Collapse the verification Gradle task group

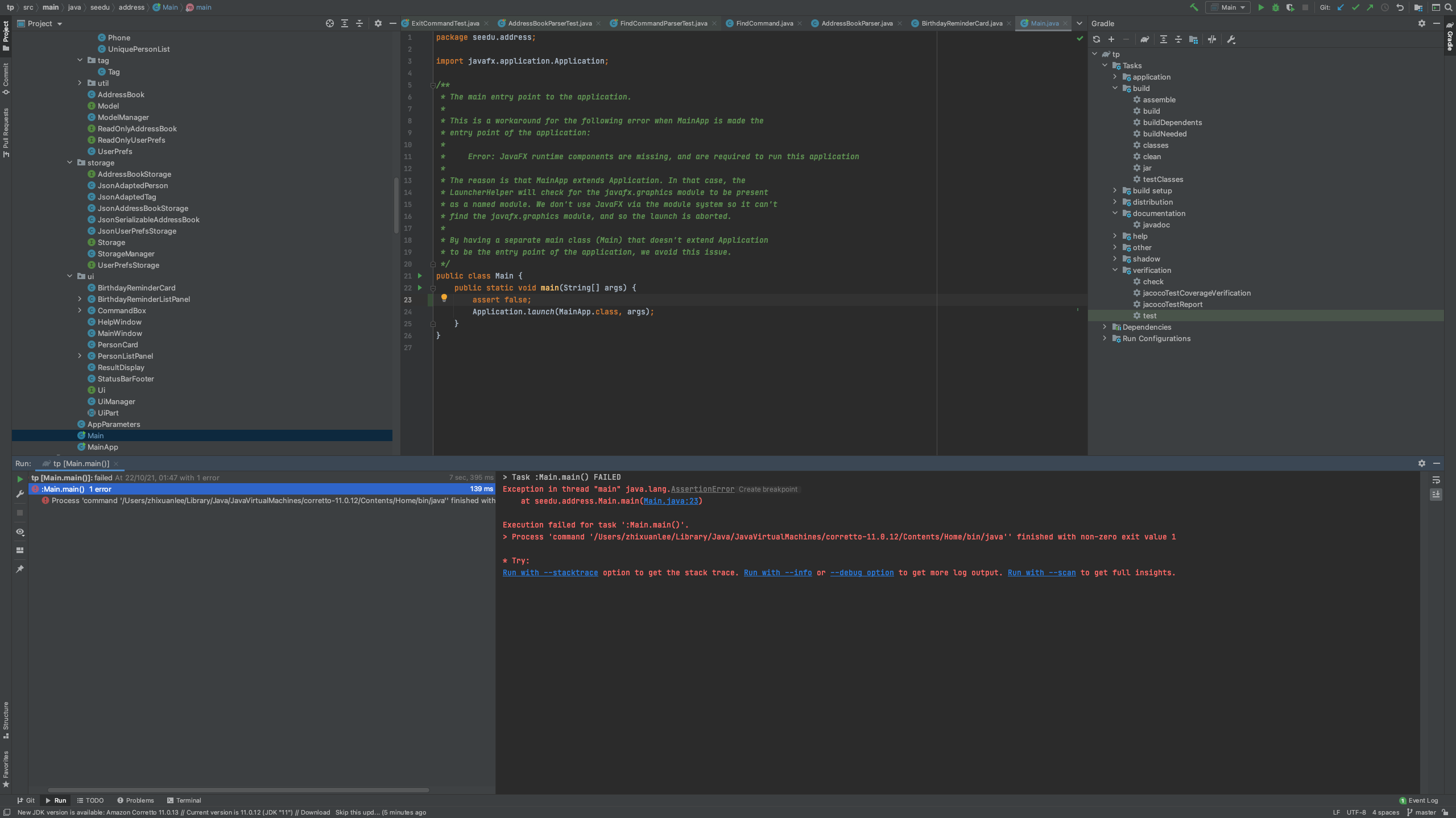[1115, 270]
